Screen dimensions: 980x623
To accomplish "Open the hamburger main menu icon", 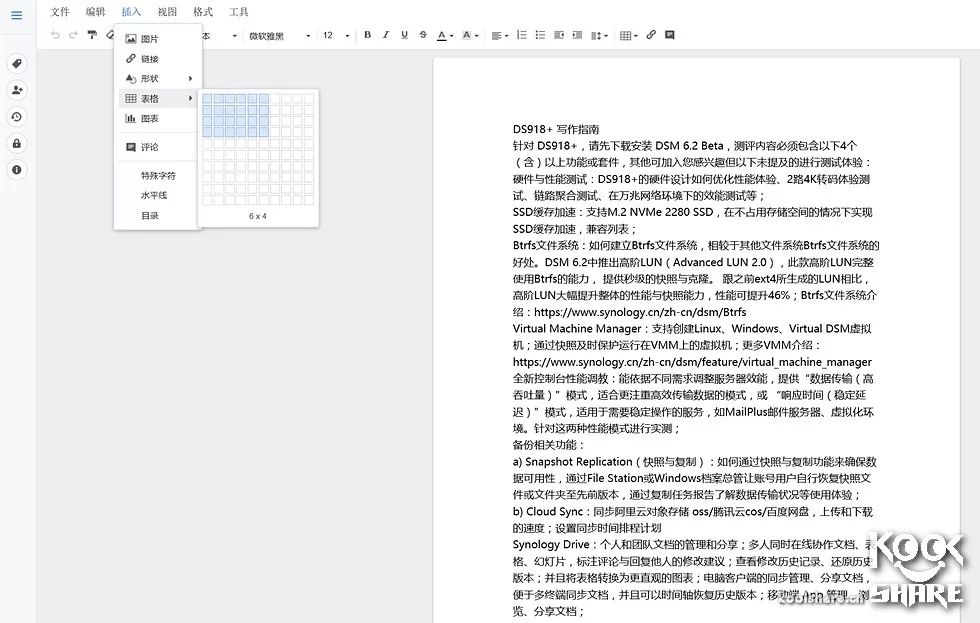I will click(x=17, y=15).
